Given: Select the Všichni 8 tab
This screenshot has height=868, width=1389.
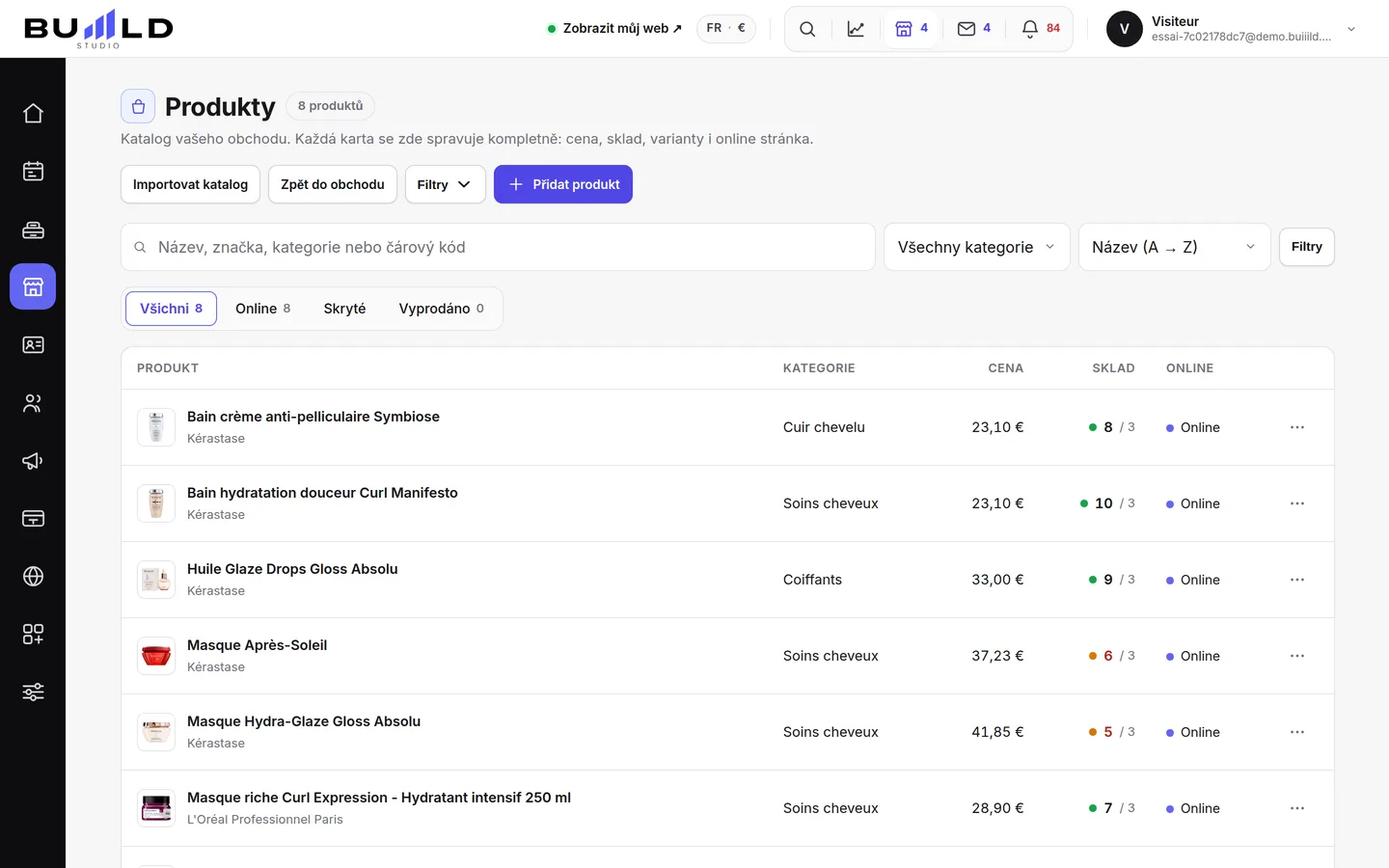Looking at the screenshot, I should [x=171, y=309].
